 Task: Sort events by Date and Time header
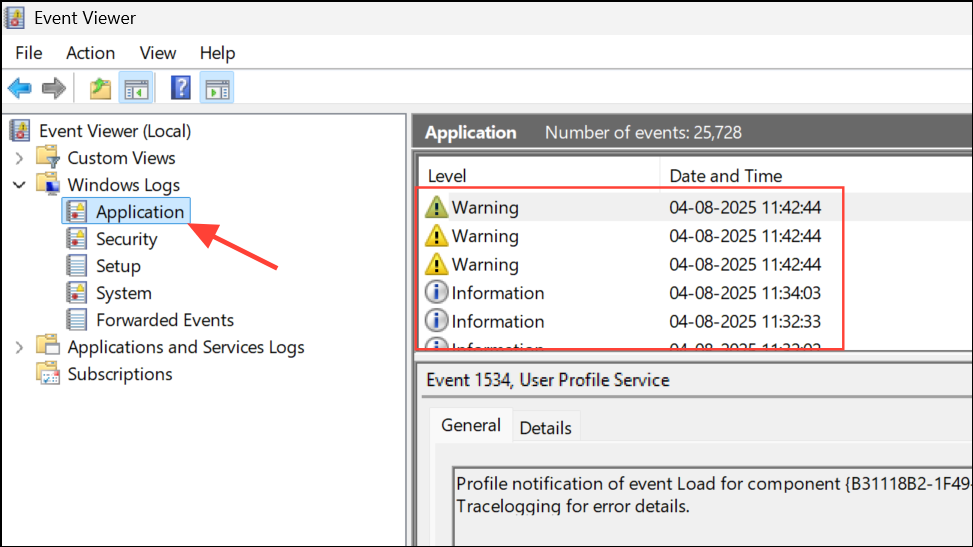(725, 176)
